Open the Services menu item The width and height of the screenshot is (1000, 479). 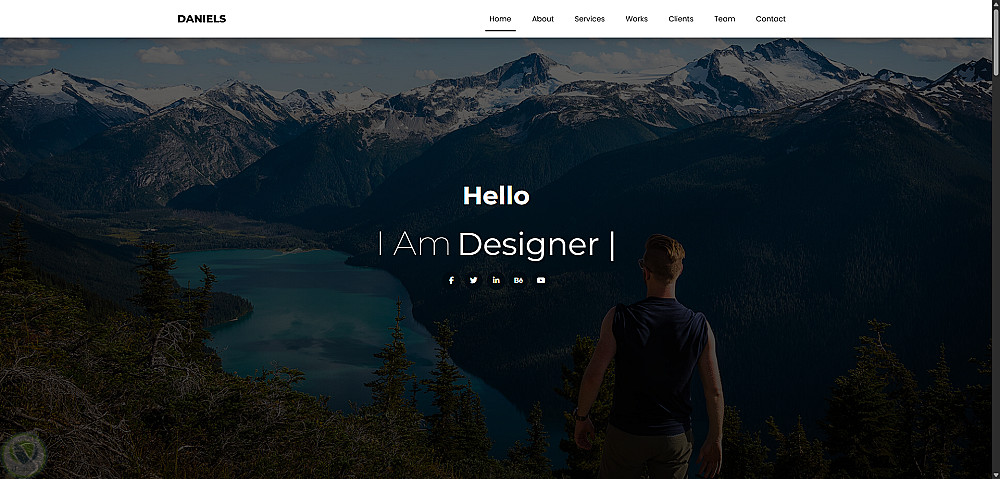[x=589, y=18]
